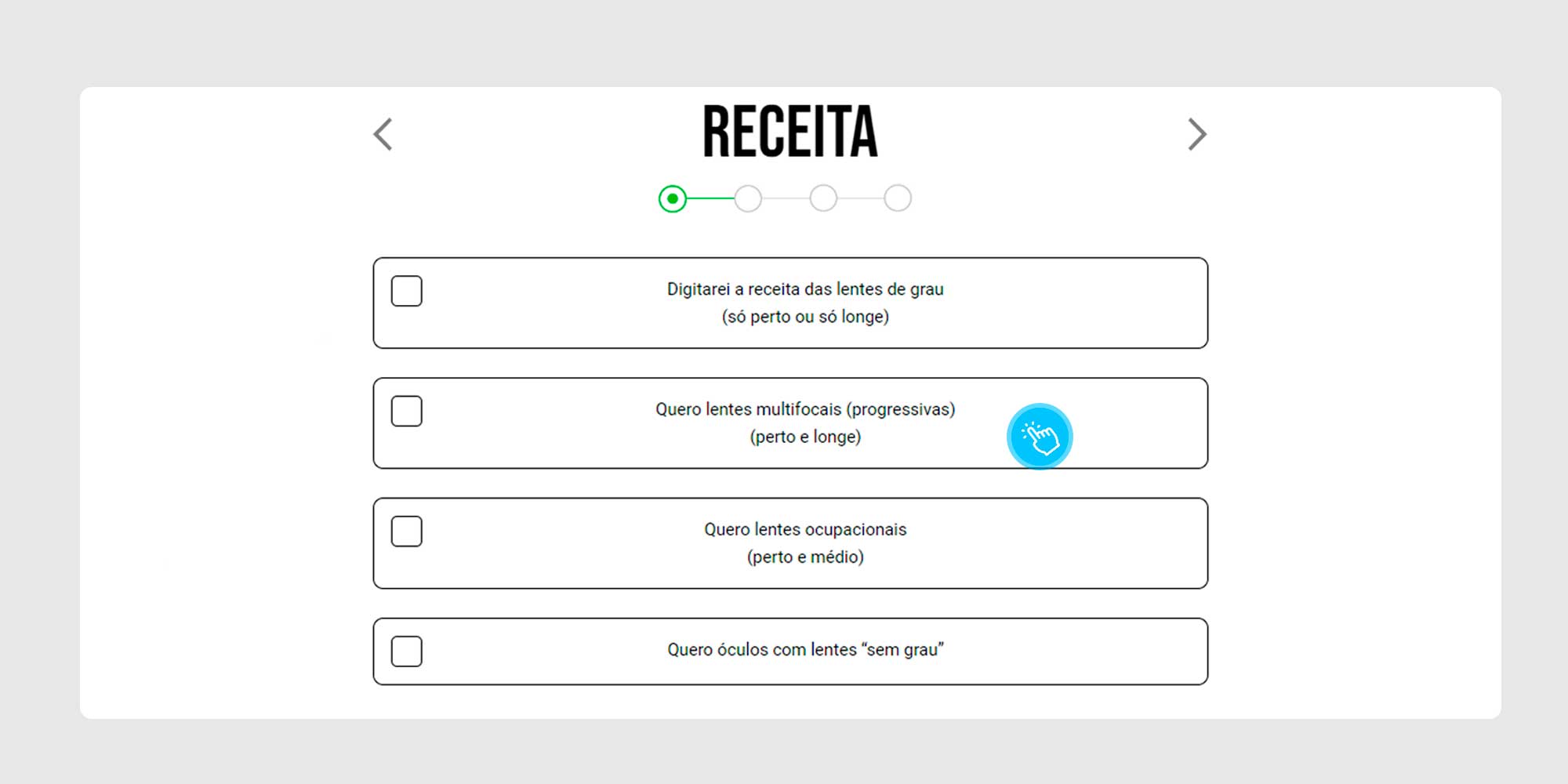The height and width of the screenshot is (784, 1568).
Task: Check the 'Digitarei a receita' checkbox
Action: click(x=407, y=291)
